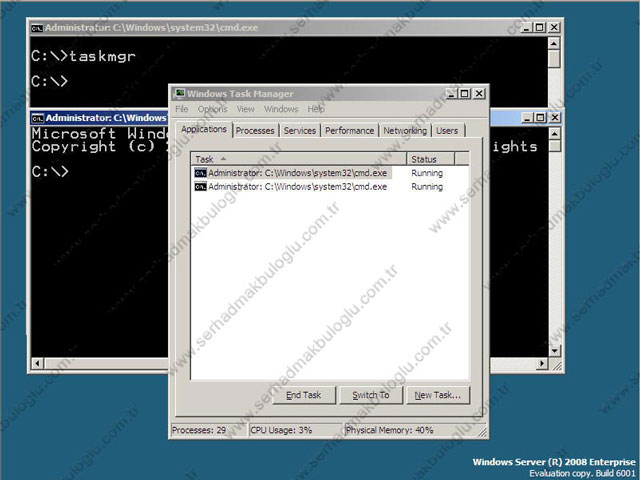
Task: Switch to the Users tab
Action: pyautogui.click(x=447, y=131)
